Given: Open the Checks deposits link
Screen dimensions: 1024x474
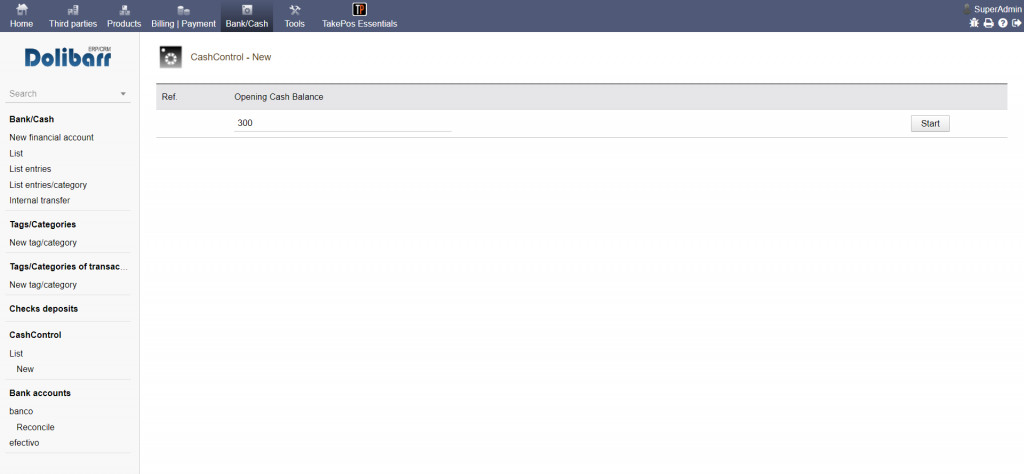Looking at the screenshot, I should click(x=44, y=309).
